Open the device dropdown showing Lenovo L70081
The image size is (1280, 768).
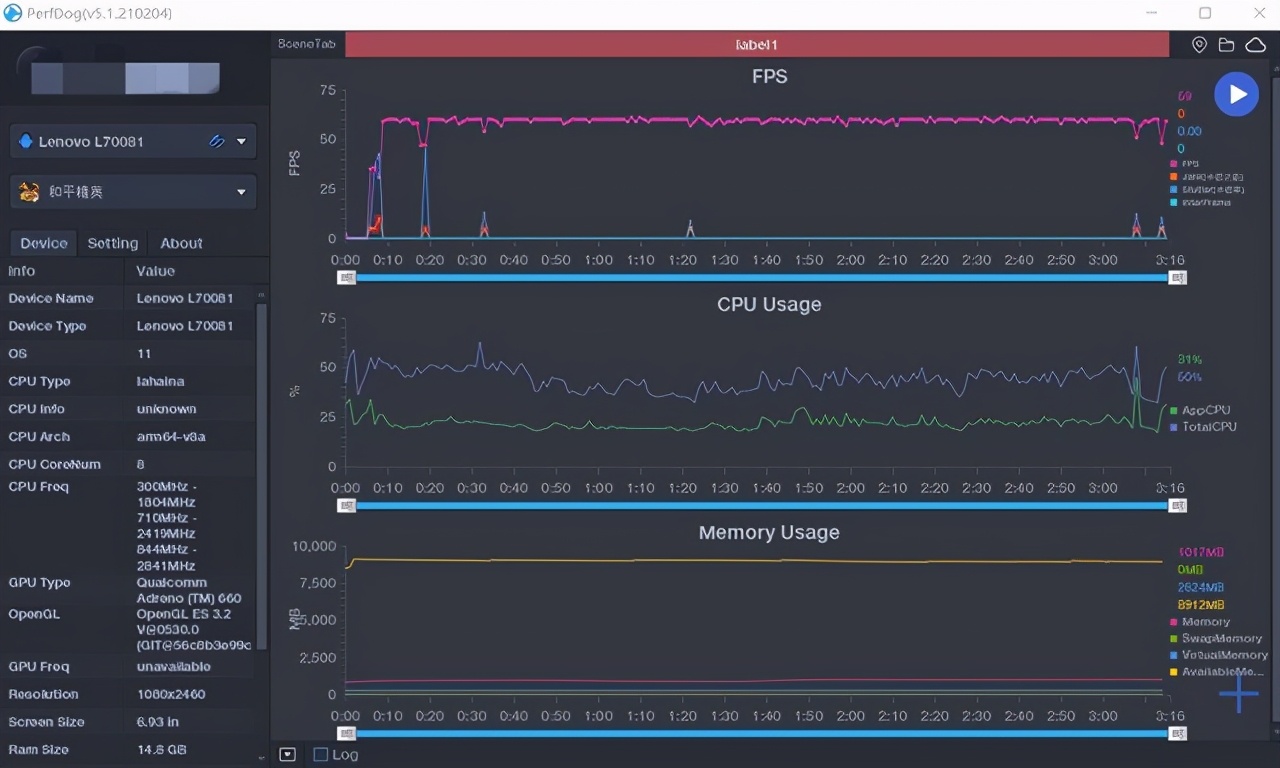coord(133,141)
